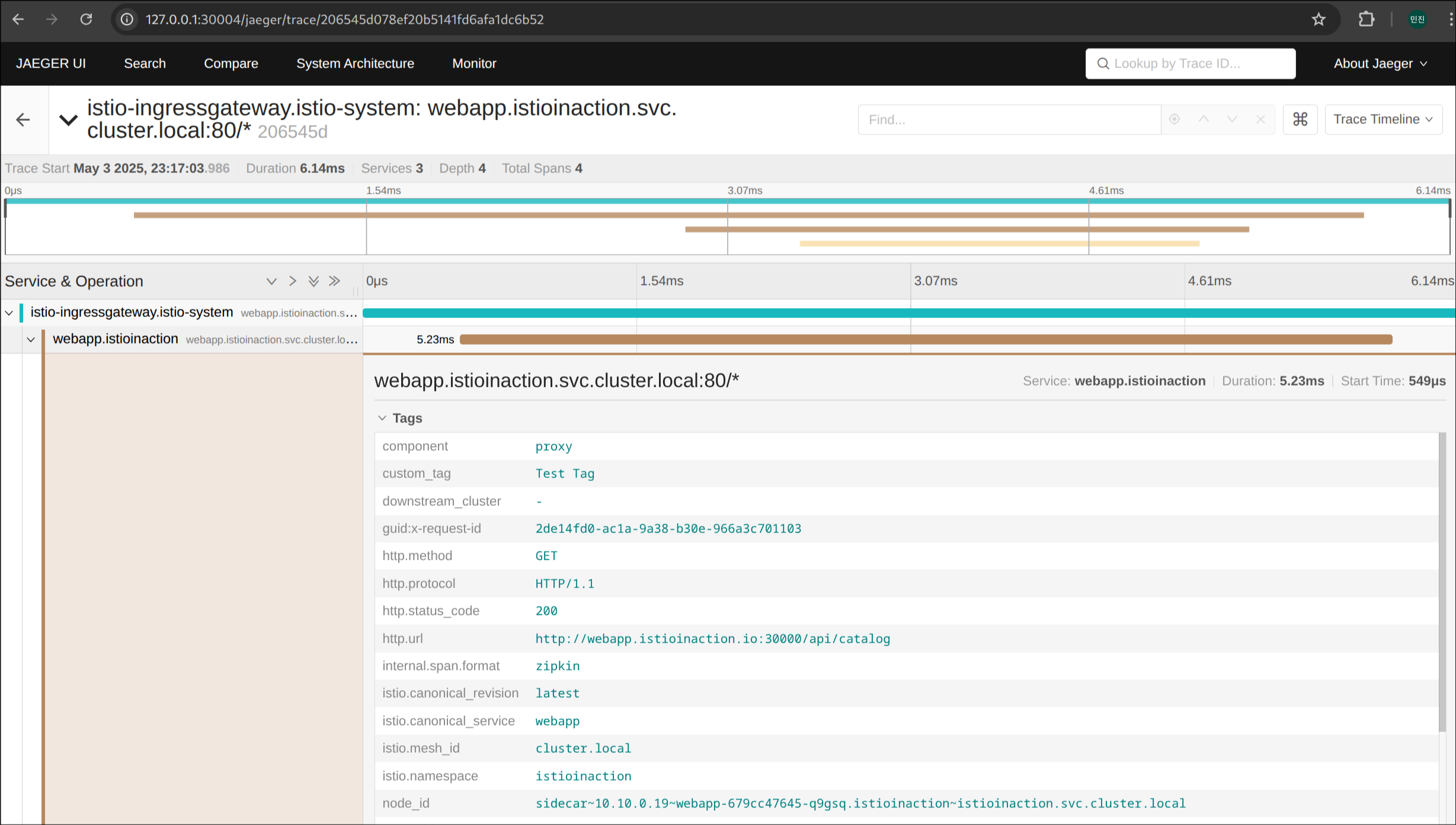Go to next search result arrow
1456x825 pixels.
click(1232, 119)
